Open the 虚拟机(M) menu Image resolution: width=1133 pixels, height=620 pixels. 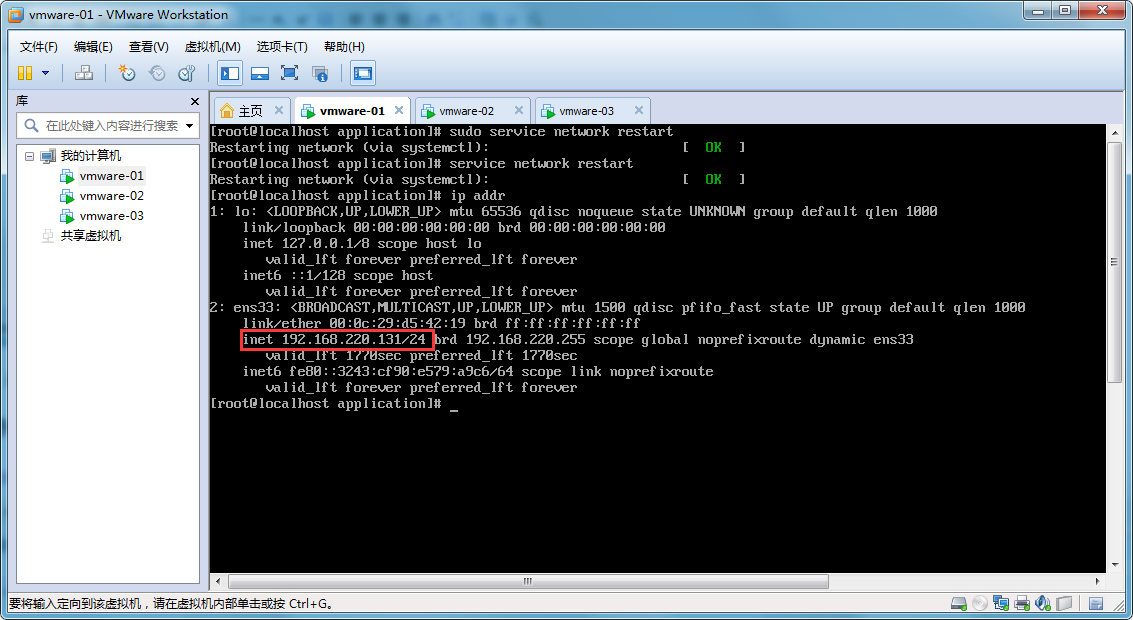212,46
